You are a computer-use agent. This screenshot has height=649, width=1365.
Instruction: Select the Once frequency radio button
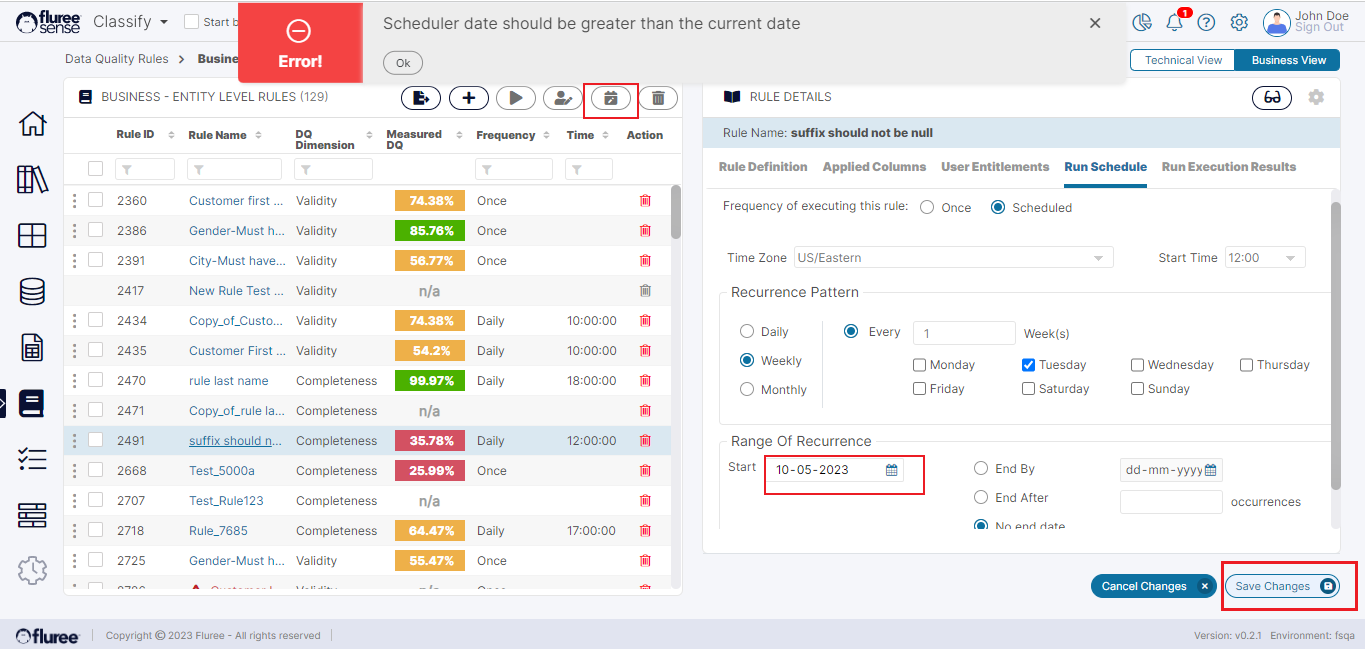927,208
